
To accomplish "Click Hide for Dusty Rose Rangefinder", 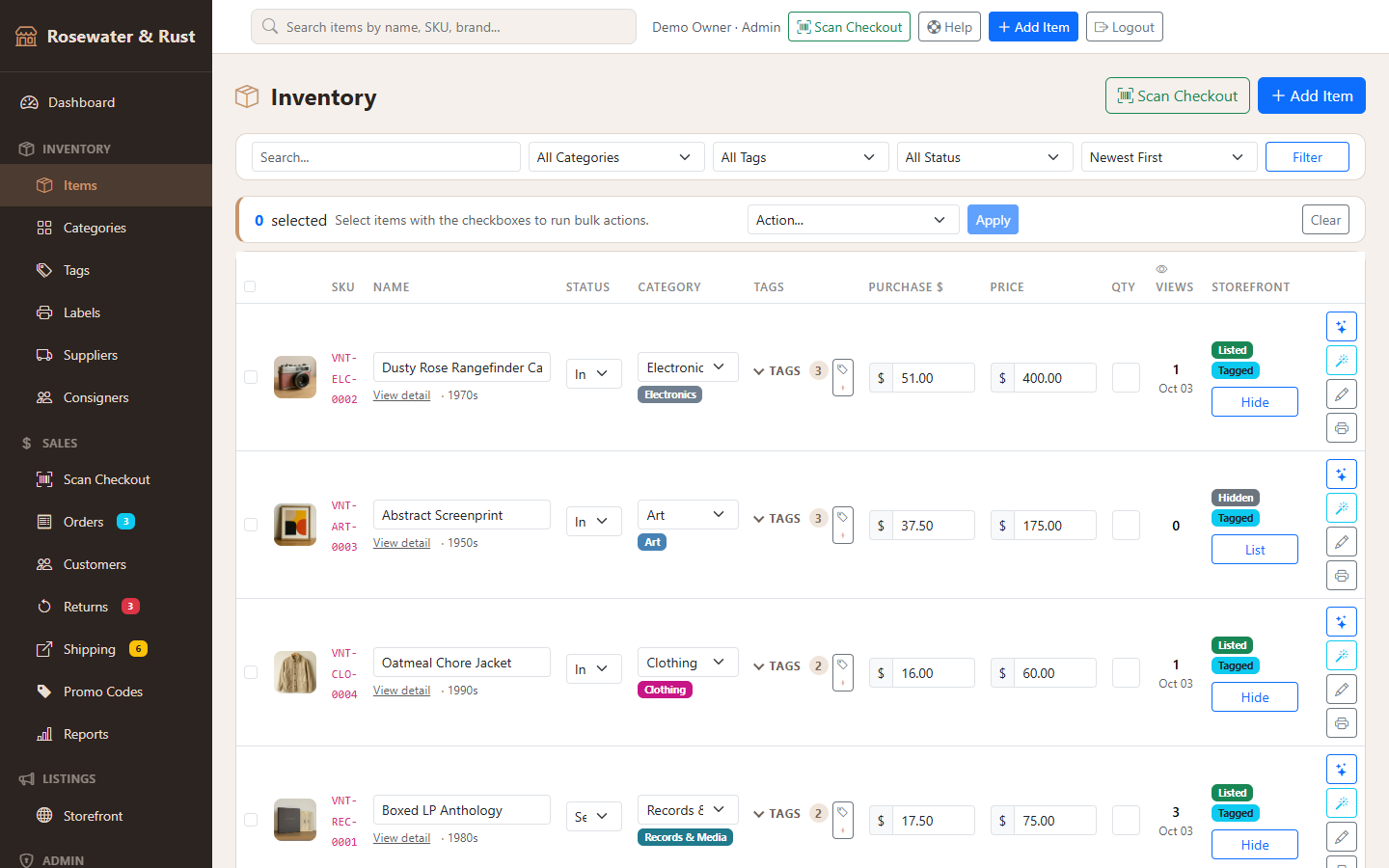I will coord(1255,402).
